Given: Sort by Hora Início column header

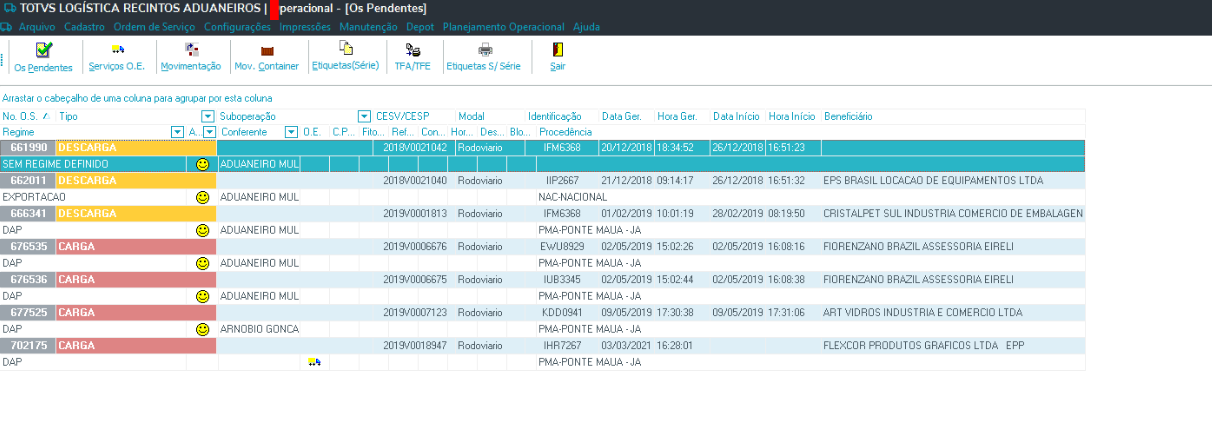Looking at the screenshot, I should [x=793, y=116].
